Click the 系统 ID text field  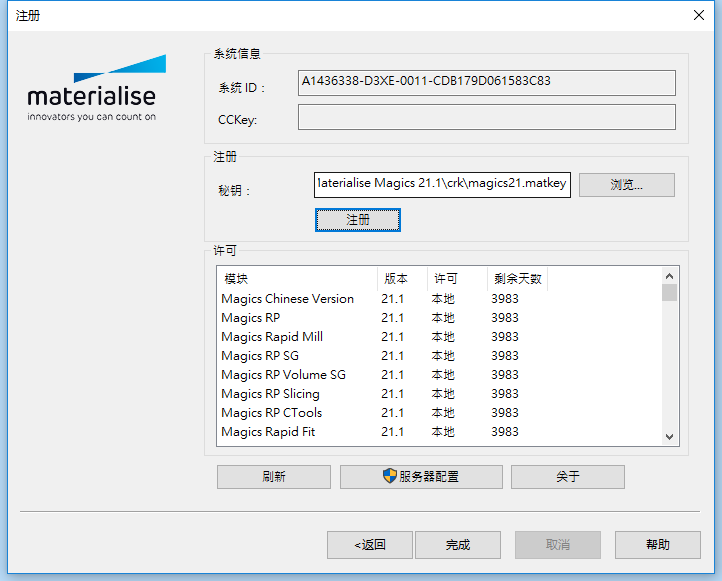(x=487, y=82)
